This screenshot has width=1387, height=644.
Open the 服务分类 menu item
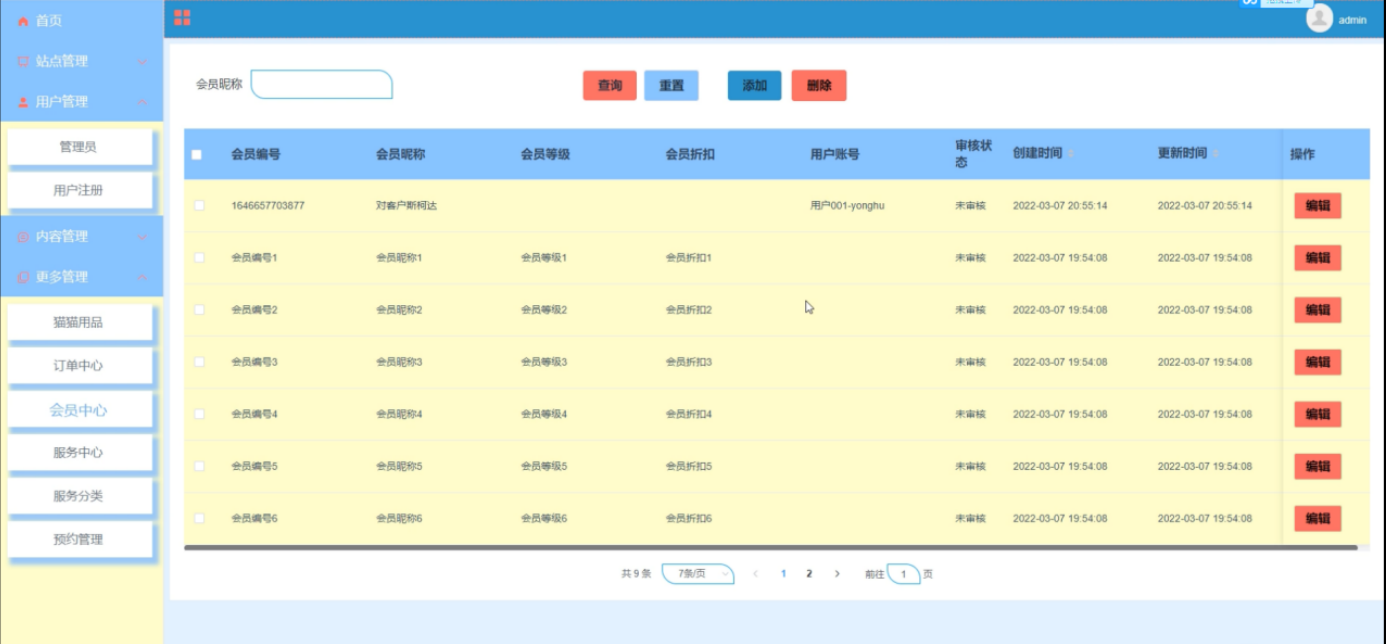click(x=80, y=496)
